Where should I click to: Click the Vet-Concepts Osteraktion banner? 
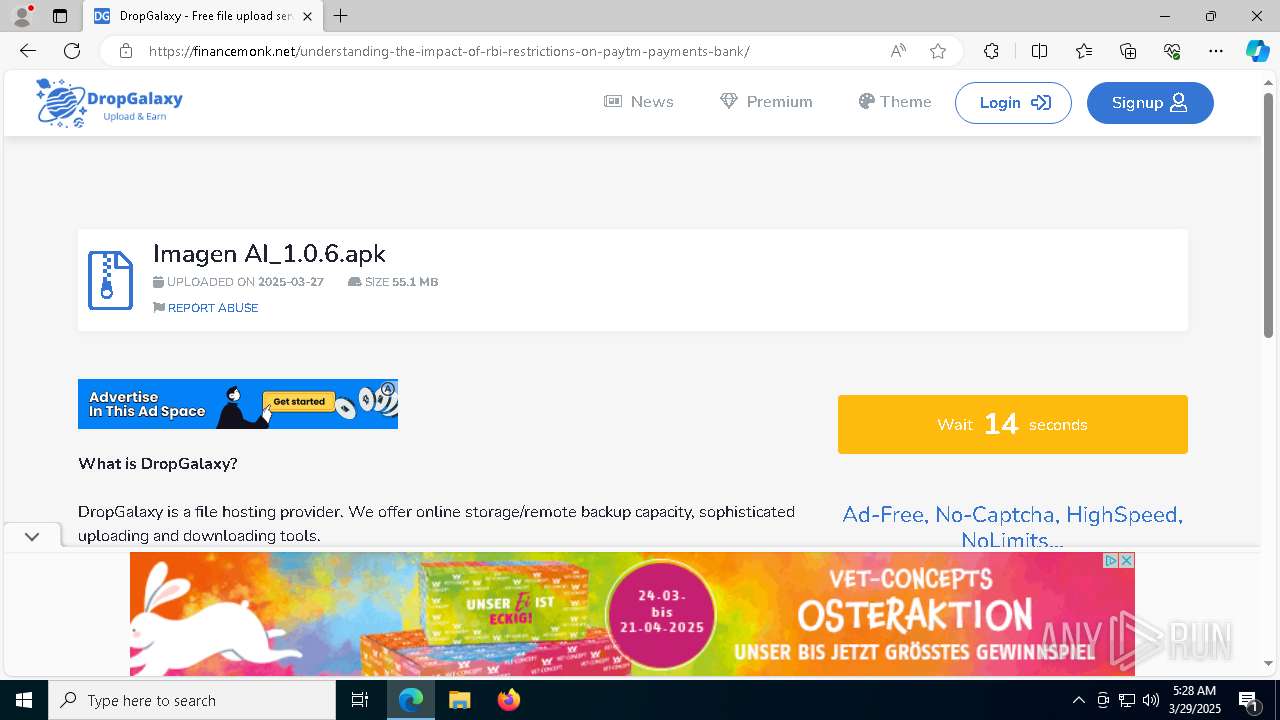pyautogui.click(x=632, y=614)
